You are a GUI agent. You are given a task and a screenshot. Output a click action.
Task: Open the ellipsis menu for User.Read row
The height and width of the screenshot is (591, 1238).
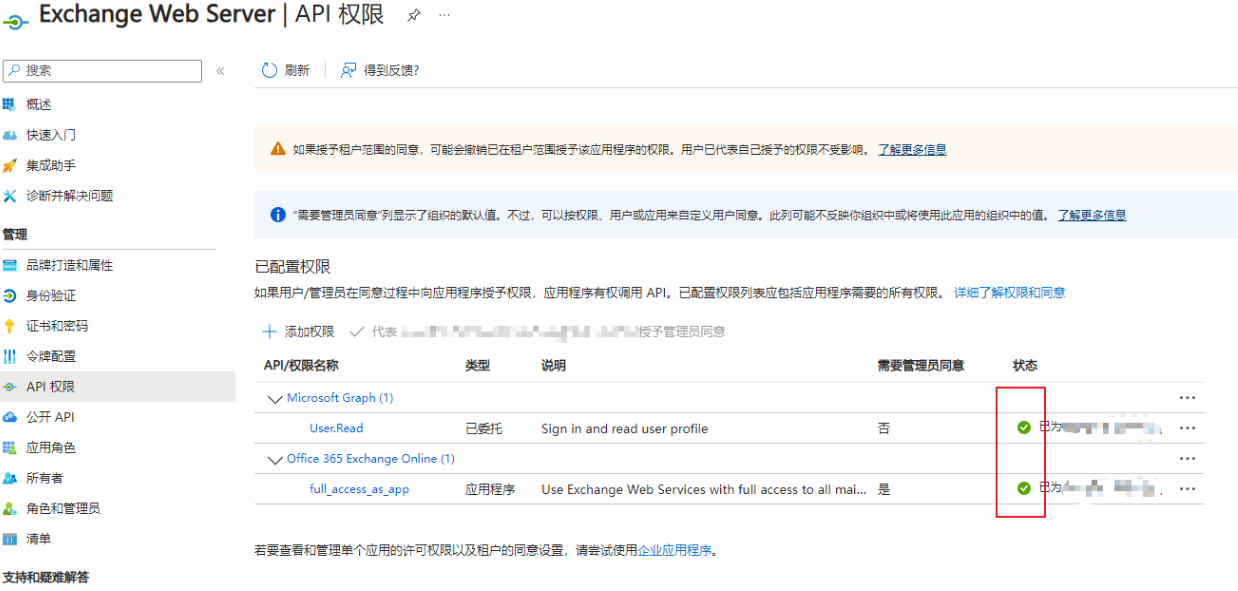tap(1187, 428)
